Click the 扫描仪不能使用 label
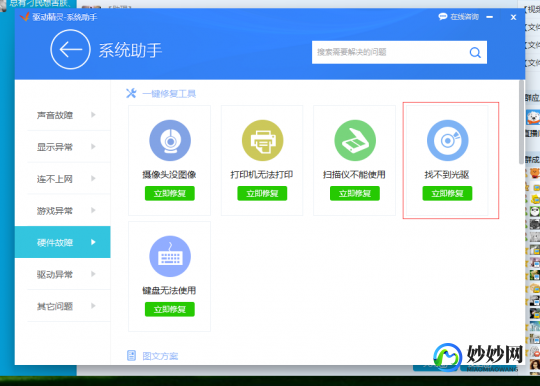Screen dimensions: 540x386 pos(354,175)
